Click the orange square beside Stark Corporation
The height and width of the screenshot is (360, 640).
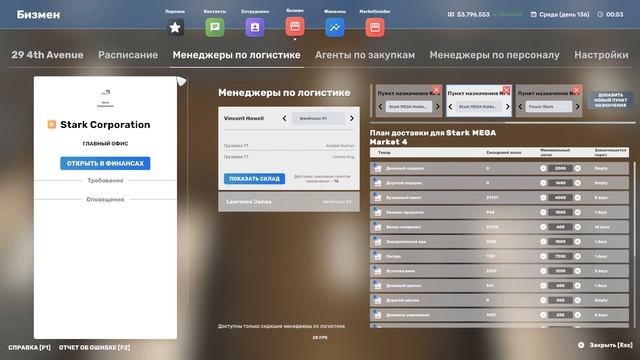click(51, 124)
